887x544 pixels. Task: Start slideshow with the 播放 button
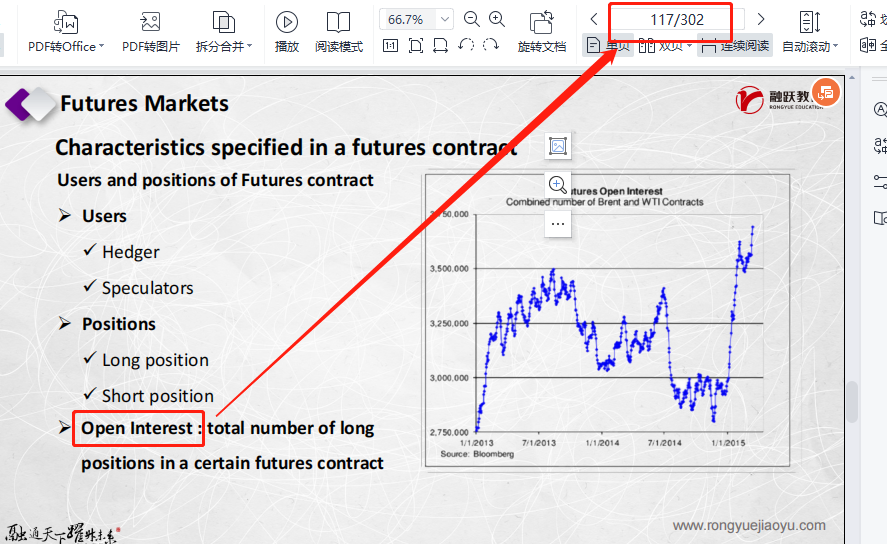point(287,31)
